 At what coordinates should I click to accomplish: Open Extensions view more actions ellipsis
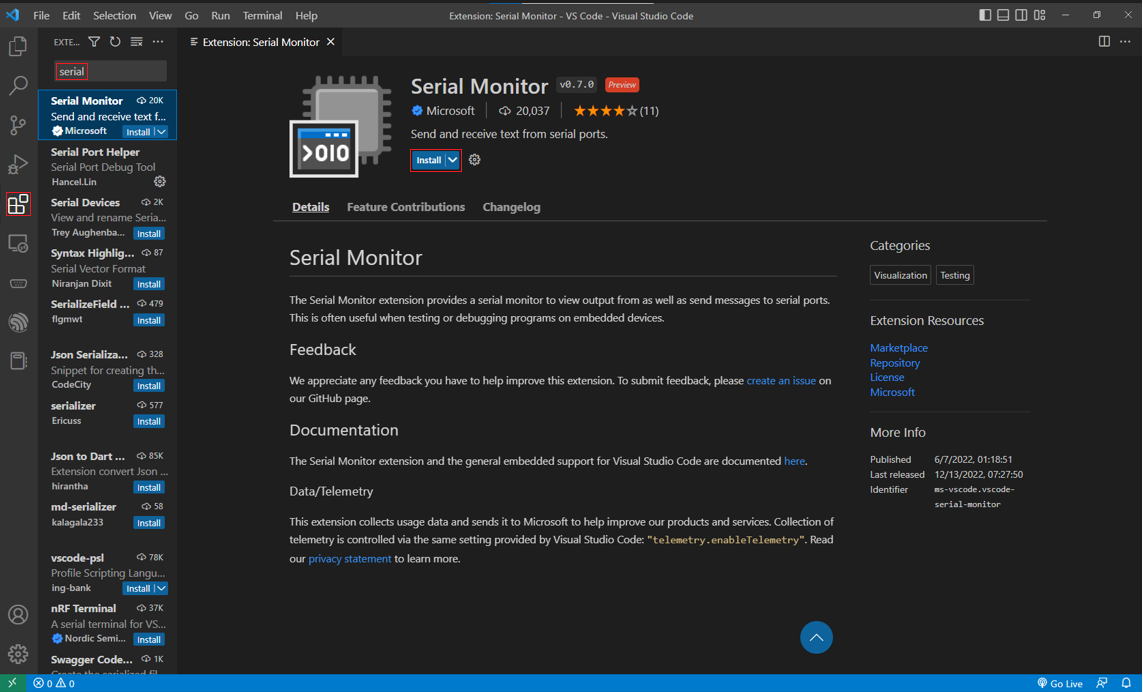[157, 42]
